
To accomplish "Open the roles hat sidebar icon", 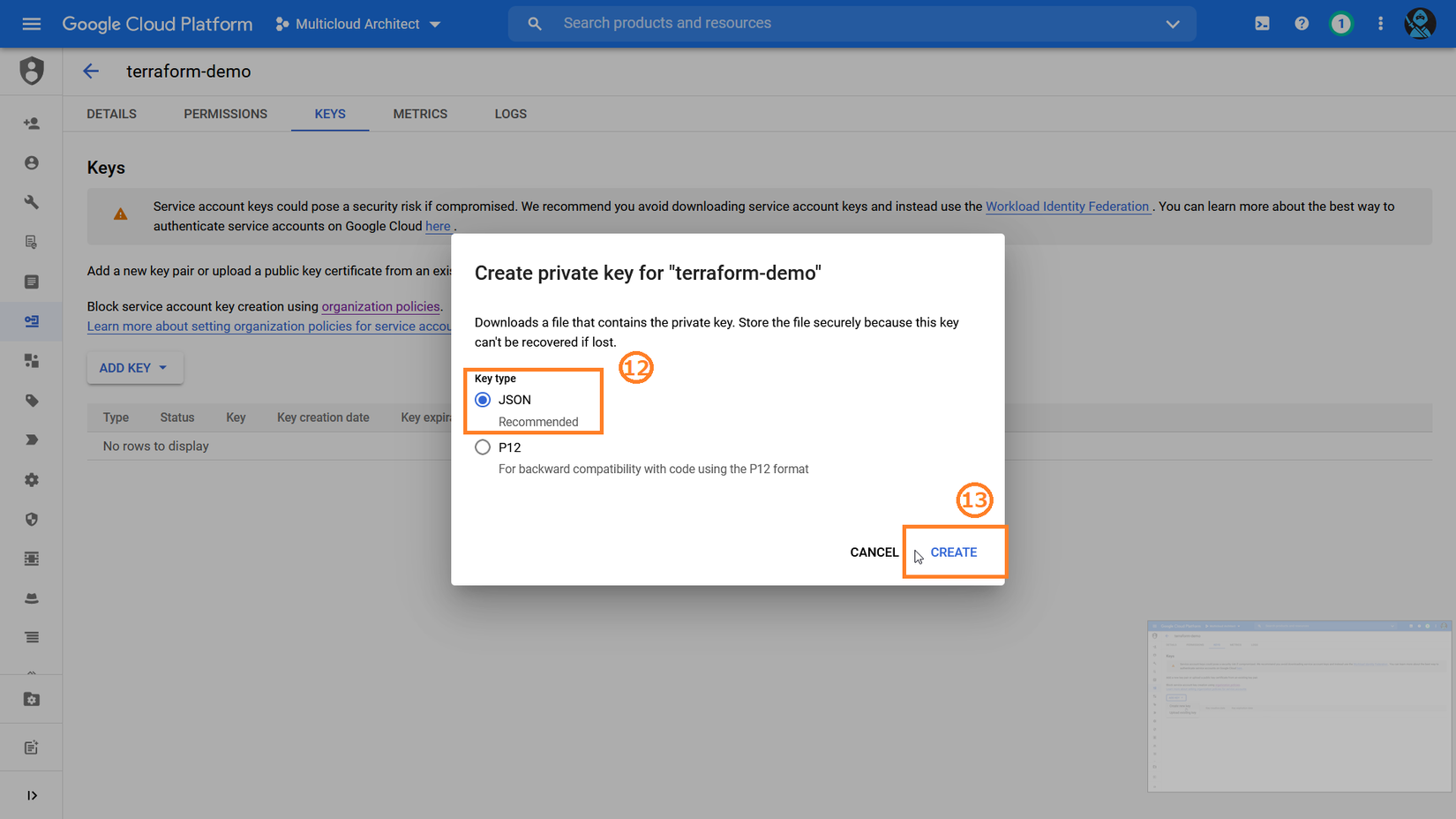I will click(32, 598).
